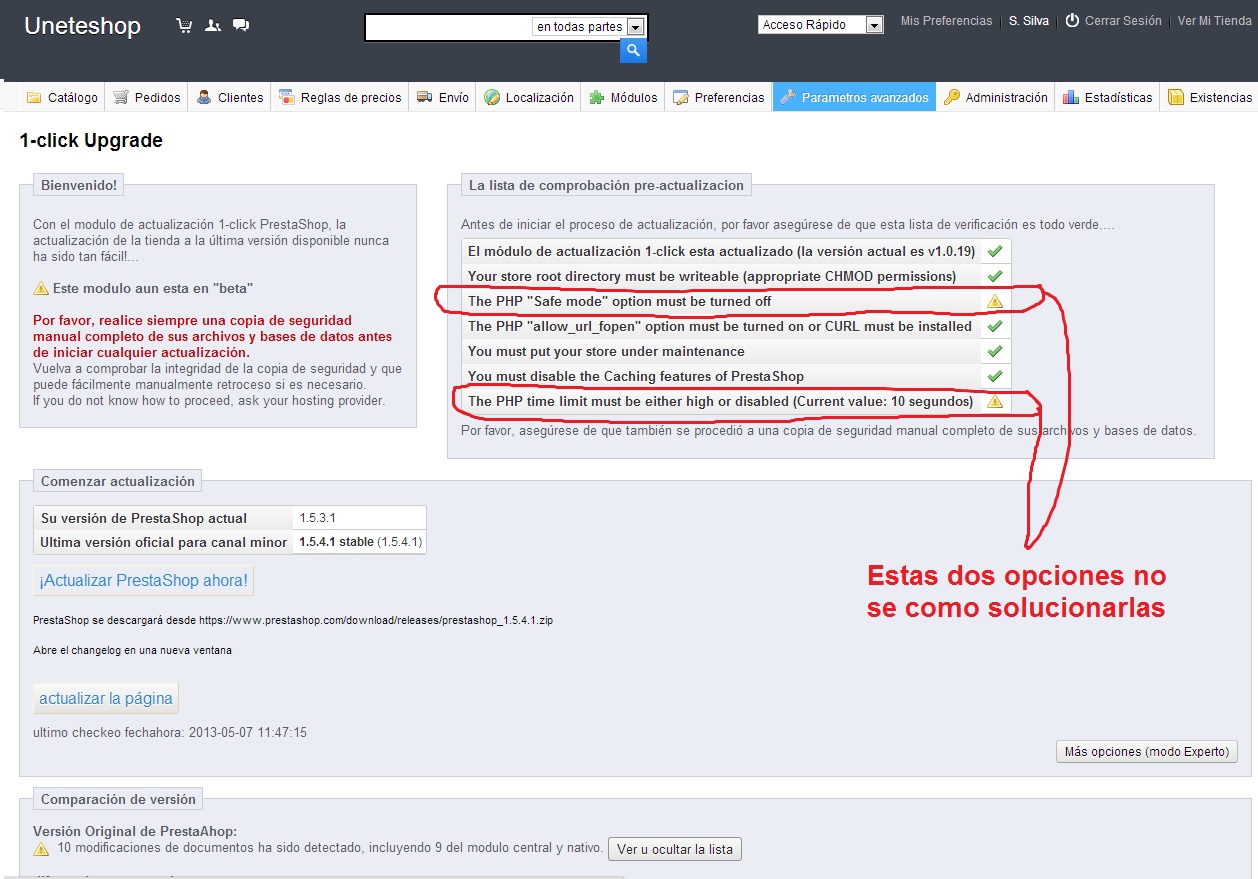The image size is (1258, 879).
Task: Click green check for Caching features row
Action: [995, 376]
